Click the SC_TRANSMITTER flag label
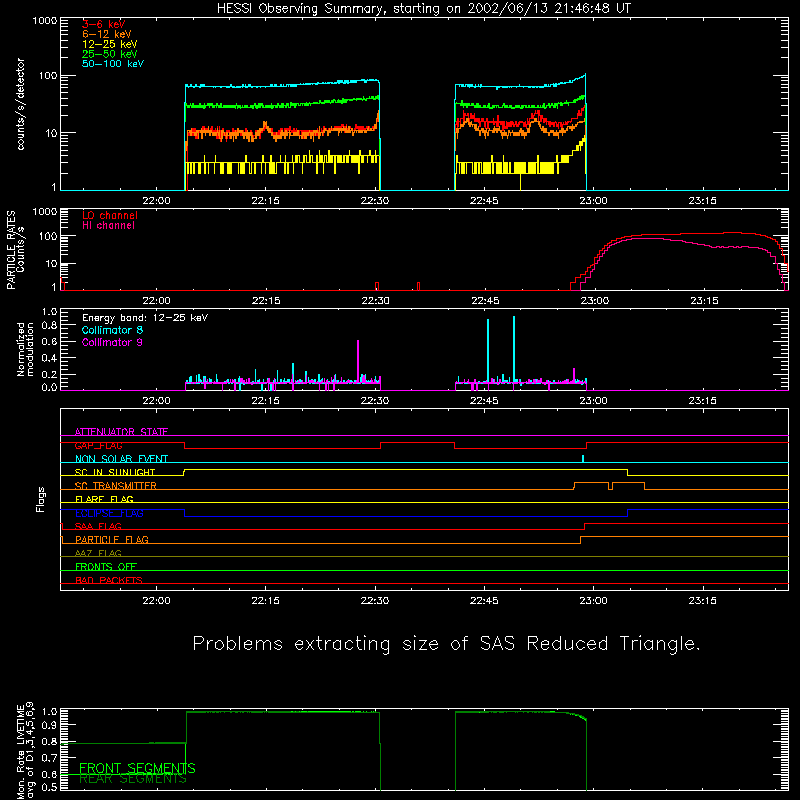Viewport: 800px width, 800px height. click(116, 486)
